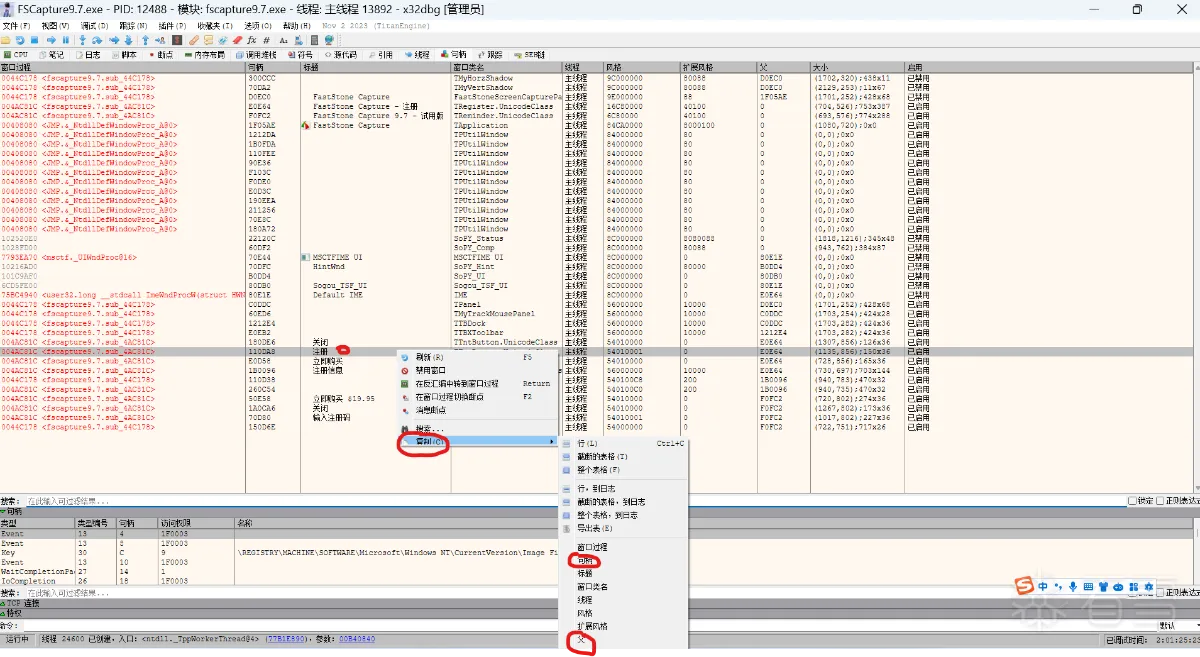
Task: Select 整个表格 (F) in copy submenu
Action: [x=623, y=469]
